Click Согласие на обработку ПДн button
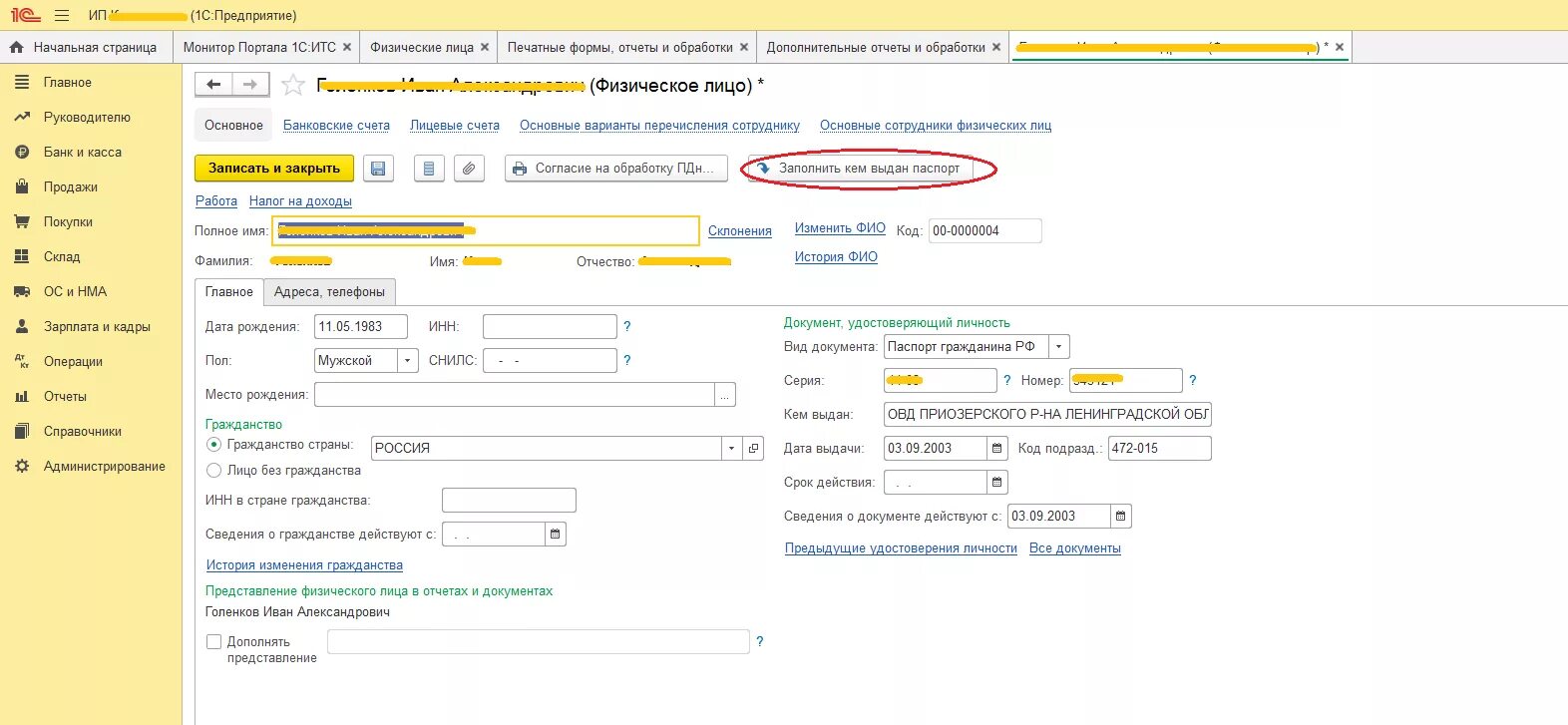The width and height of the screenshot is (1568, 725). 615,169
